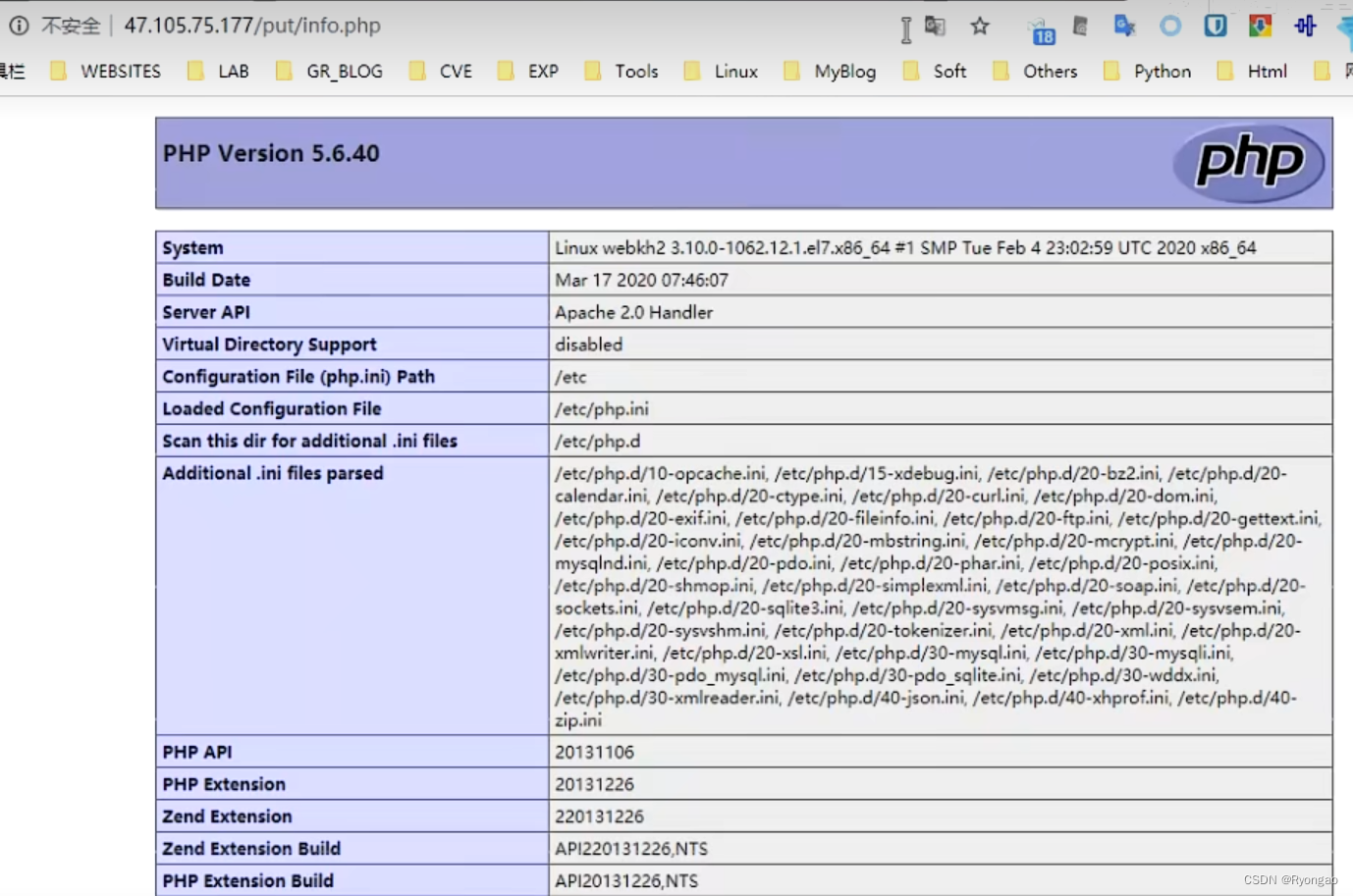The image size is (1353, 896).
Task: Click the PHP Version 5.6.40 heading
Action: tap(271, 153)
